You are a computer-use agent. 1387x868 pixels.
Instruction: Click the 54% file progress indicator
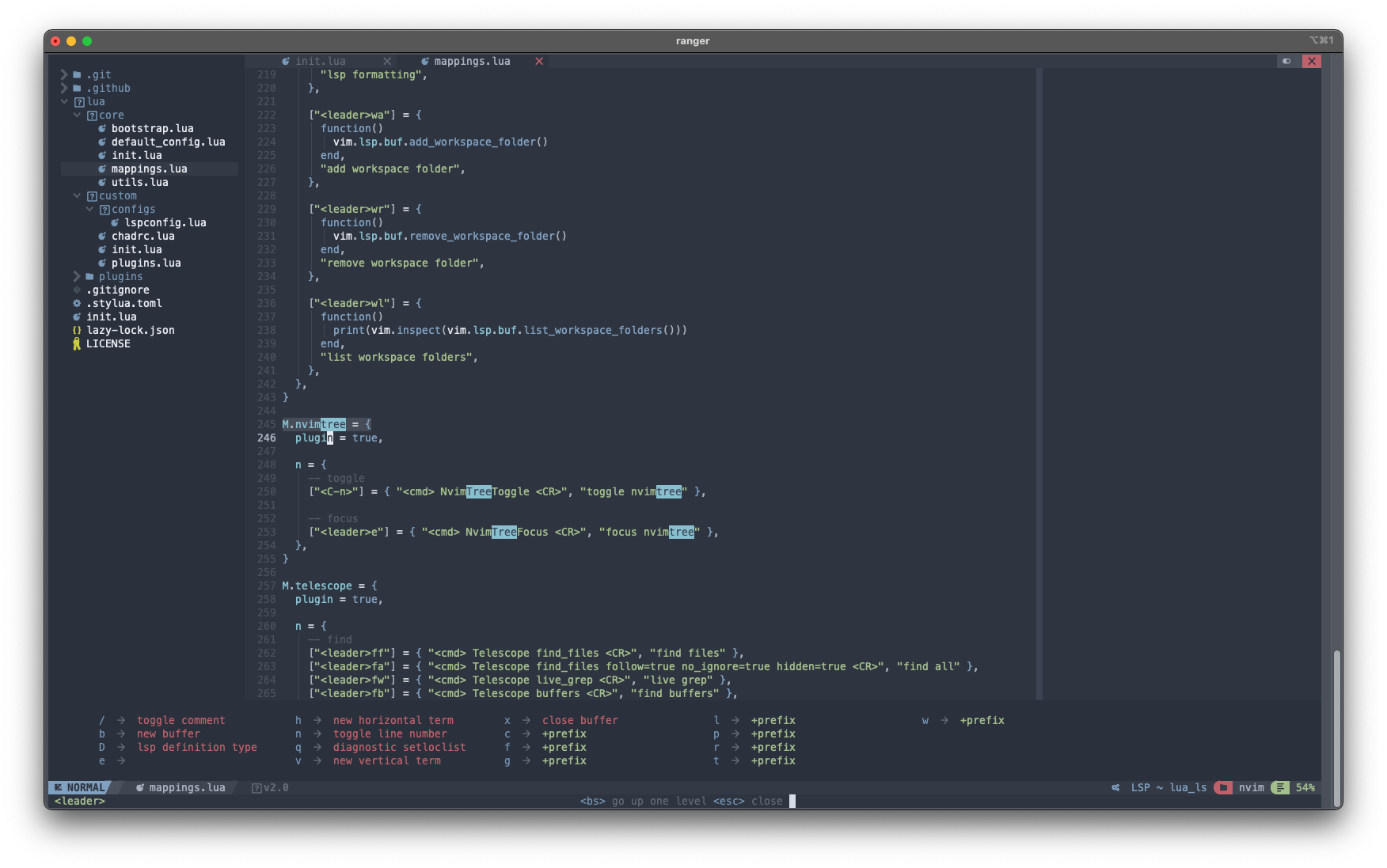coord(1305,787)
